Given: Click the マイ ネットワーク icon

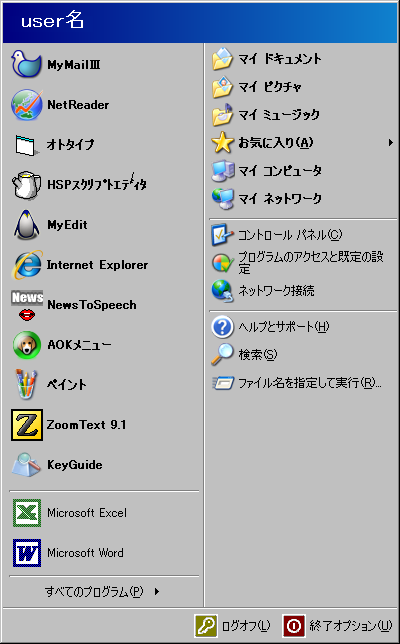Looking at the screenshot, I should pos(223,199).
